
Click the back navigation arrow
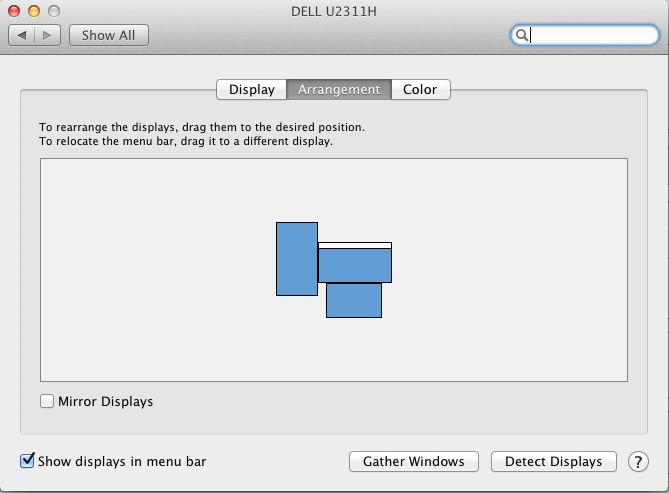22,35
